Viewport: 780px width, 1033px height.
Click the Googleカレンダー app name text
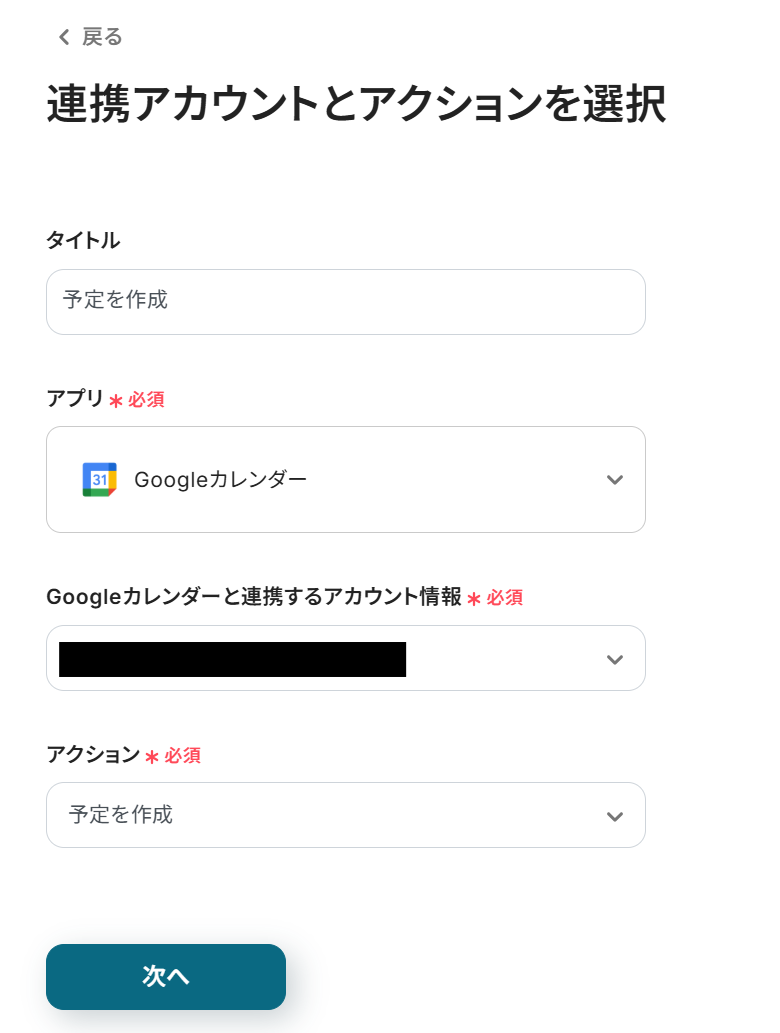[x=221, y=480]
